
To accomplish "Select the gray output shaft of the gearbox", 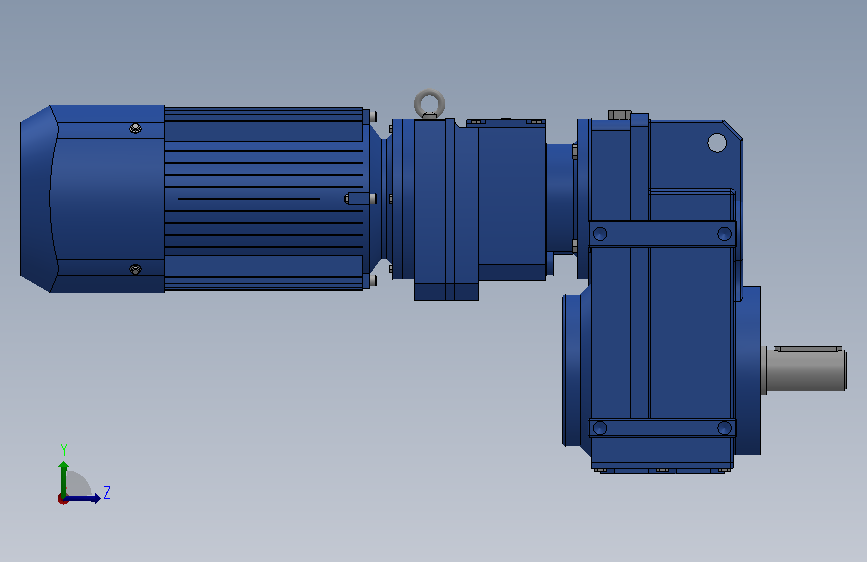I will (x=806, y=370).
